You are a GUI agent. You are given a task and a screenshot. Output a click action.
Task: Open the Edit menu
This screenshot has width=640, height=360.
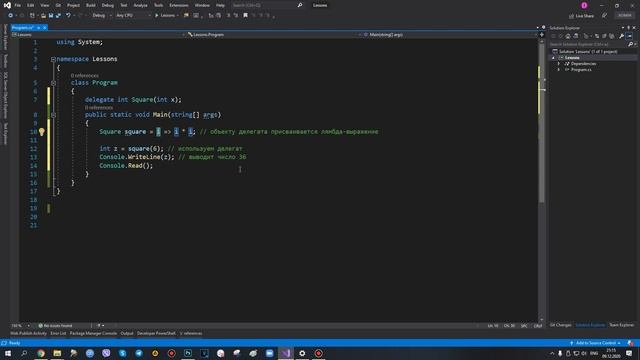click(31, 5)
